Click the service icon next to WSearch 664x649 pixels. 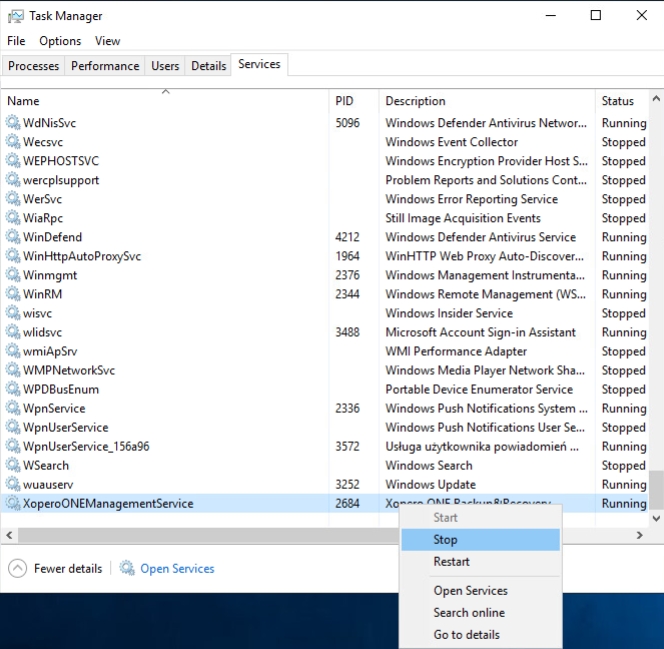coord(13,466)
